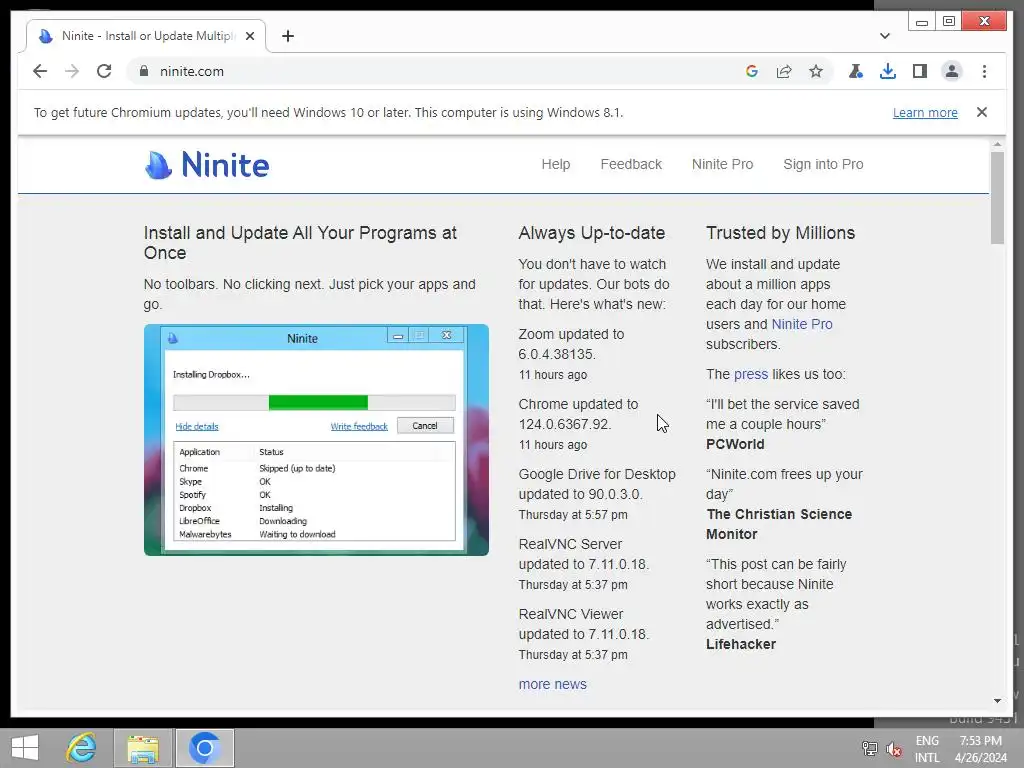1024x768 pixels.
Task: Click the scrollbar down arrow
Action: coord(997,701)
